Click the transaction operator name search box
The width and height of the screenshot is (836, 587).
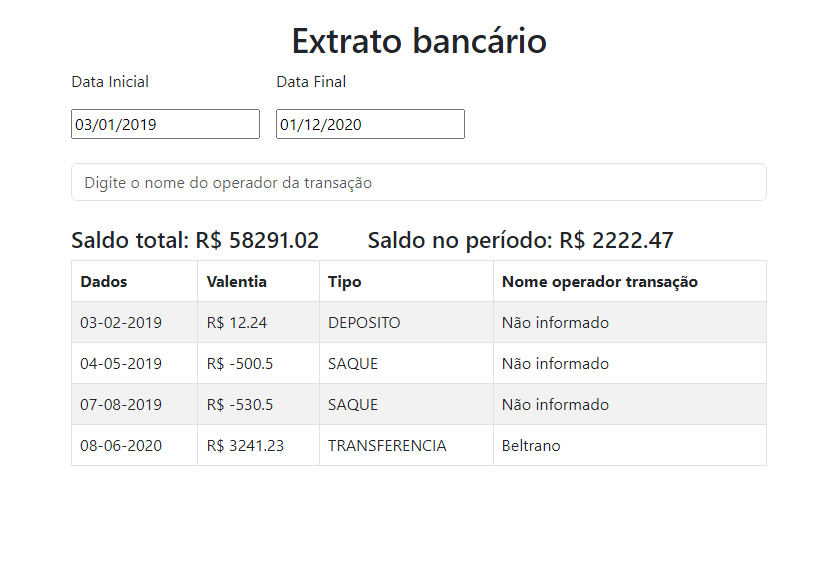coord(417,181)
